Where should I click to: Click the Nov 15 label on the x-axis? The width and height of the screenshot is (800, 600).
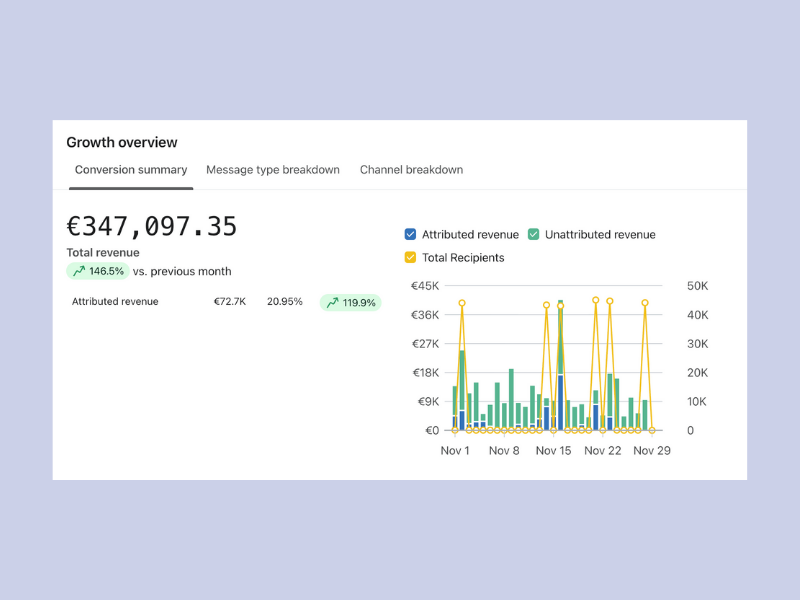[x=553, y=451]
